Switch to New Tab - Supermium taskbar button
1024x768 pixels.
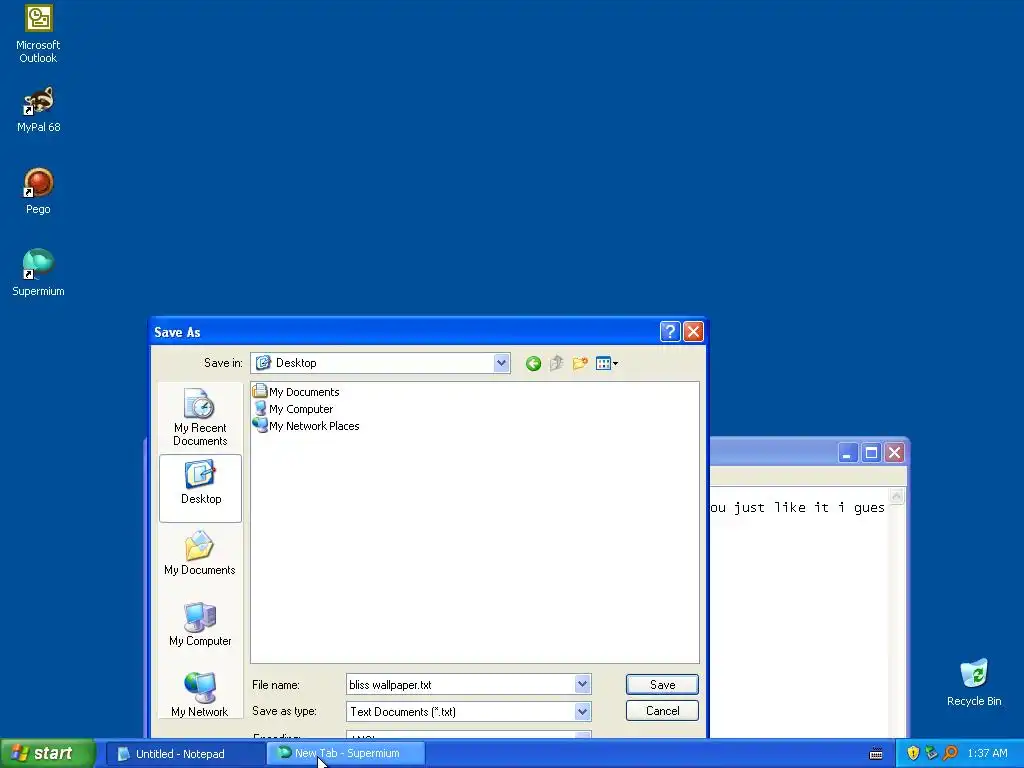point(346,754)
